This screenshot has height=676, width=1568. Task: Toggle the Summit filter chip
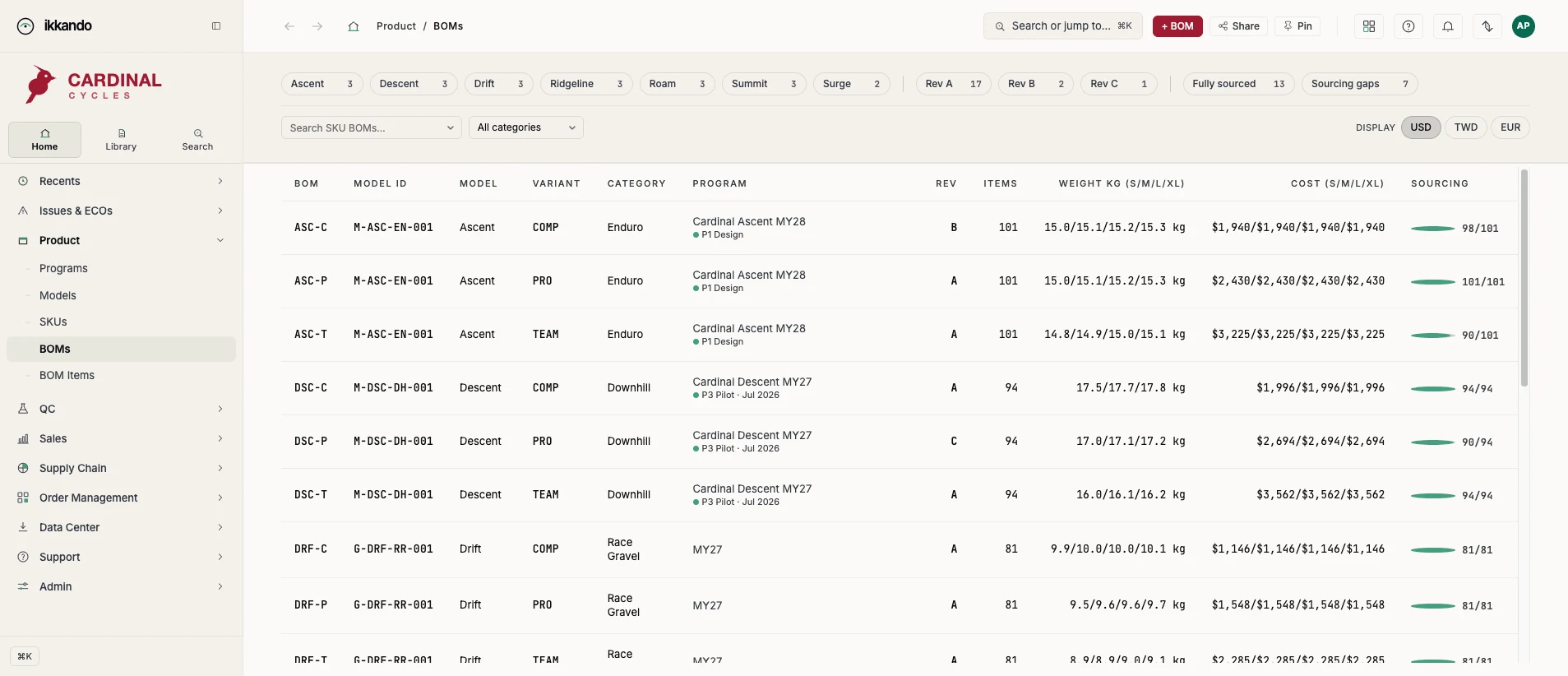(764, 84)
